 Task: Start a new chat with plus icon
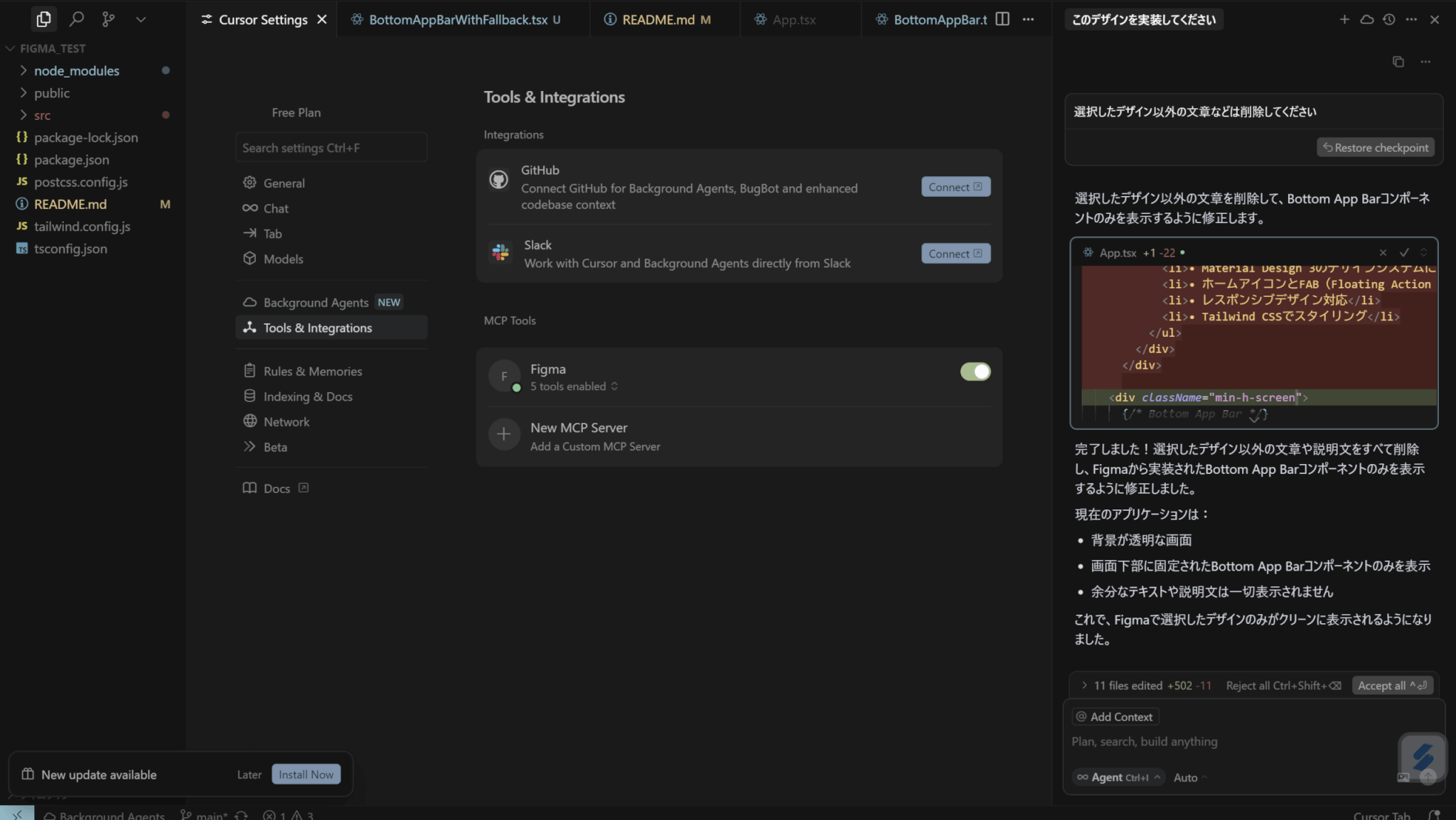tap(1344, 19)
